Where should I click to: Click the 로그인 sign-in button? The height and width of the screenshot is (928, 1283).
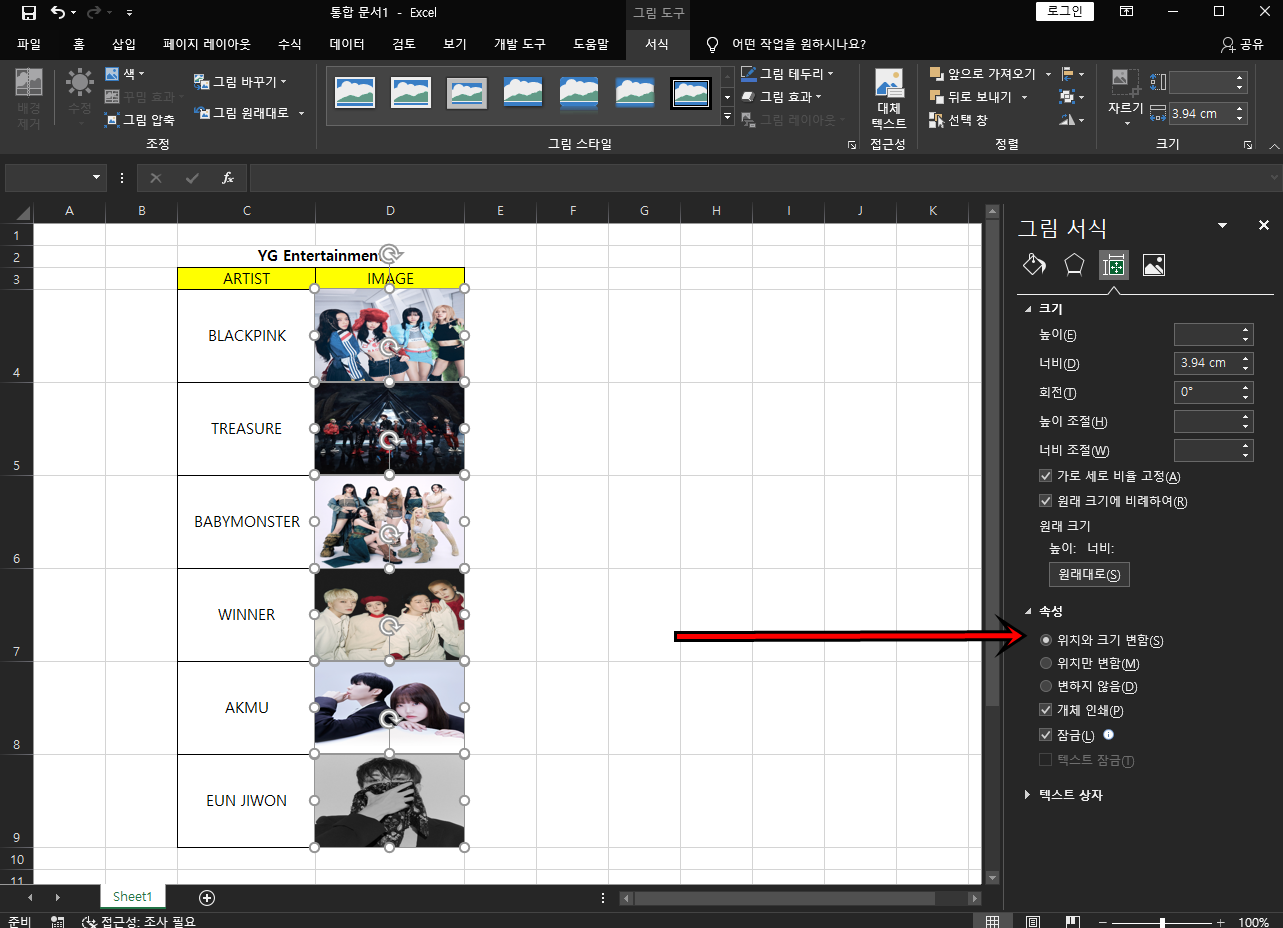1065,12
